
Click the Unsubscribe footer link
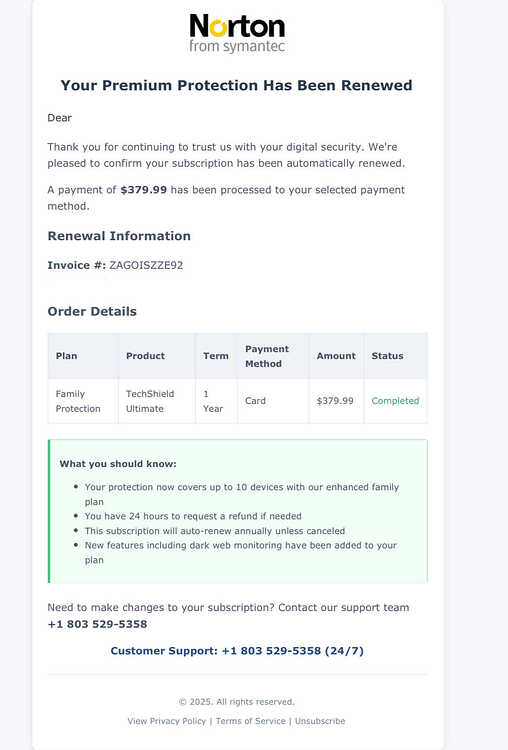pos(320,721)
